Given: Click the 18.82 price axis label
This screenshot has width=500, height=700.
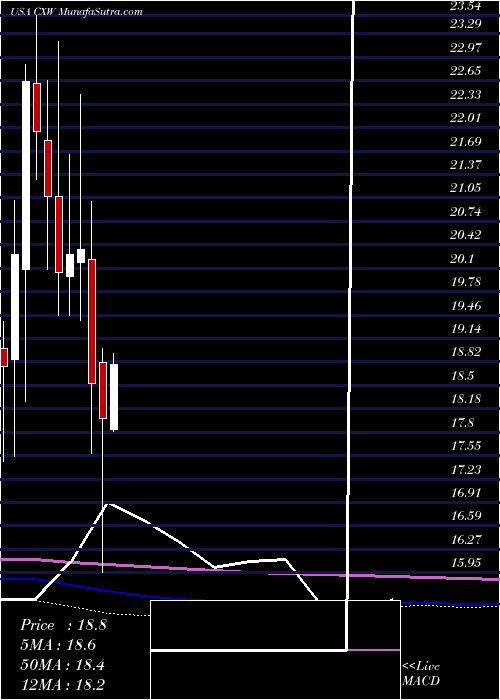Looking at the screenshot, I should (465, 352).
